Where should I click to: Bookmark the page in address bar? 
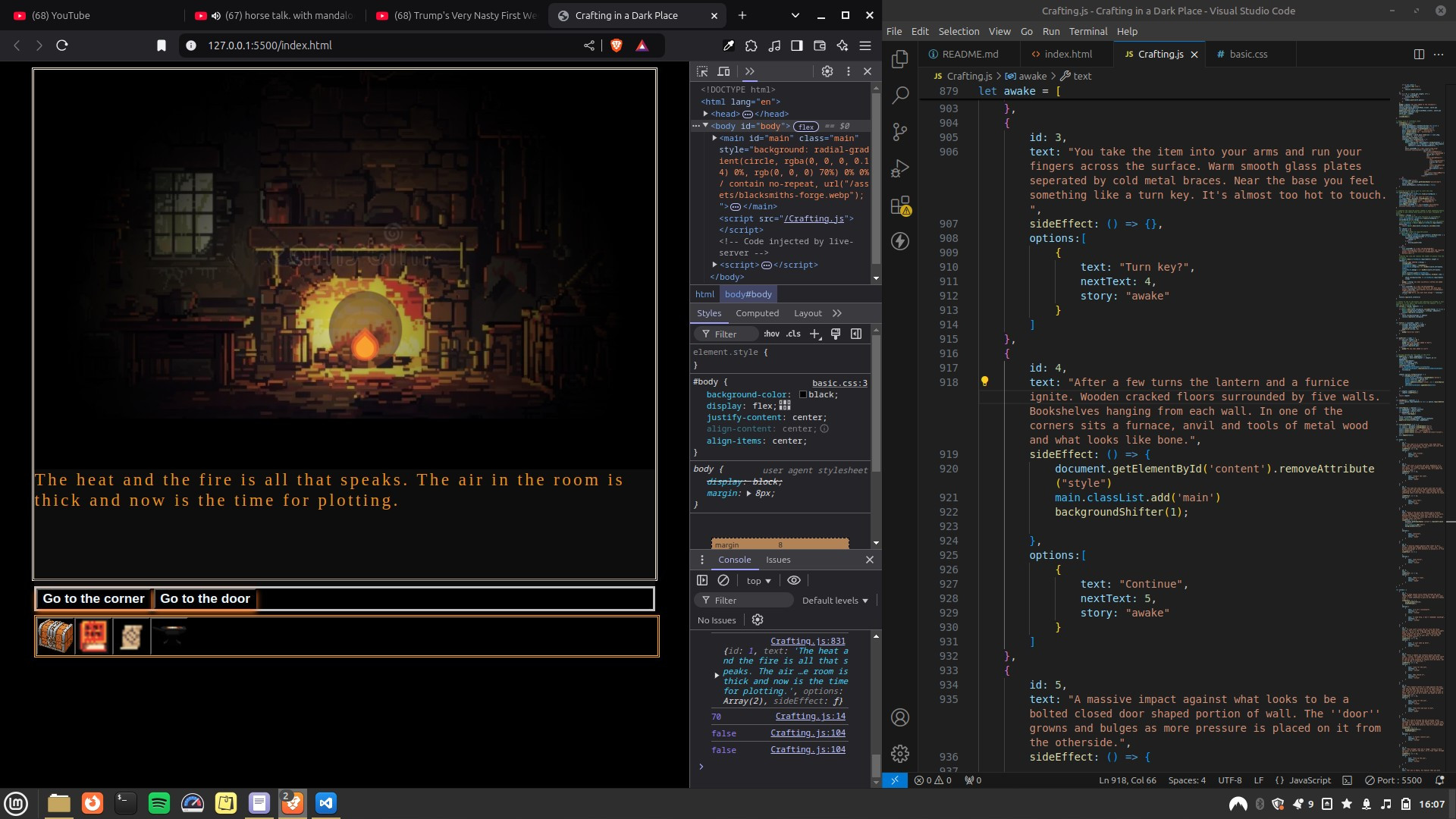[162, 45]
